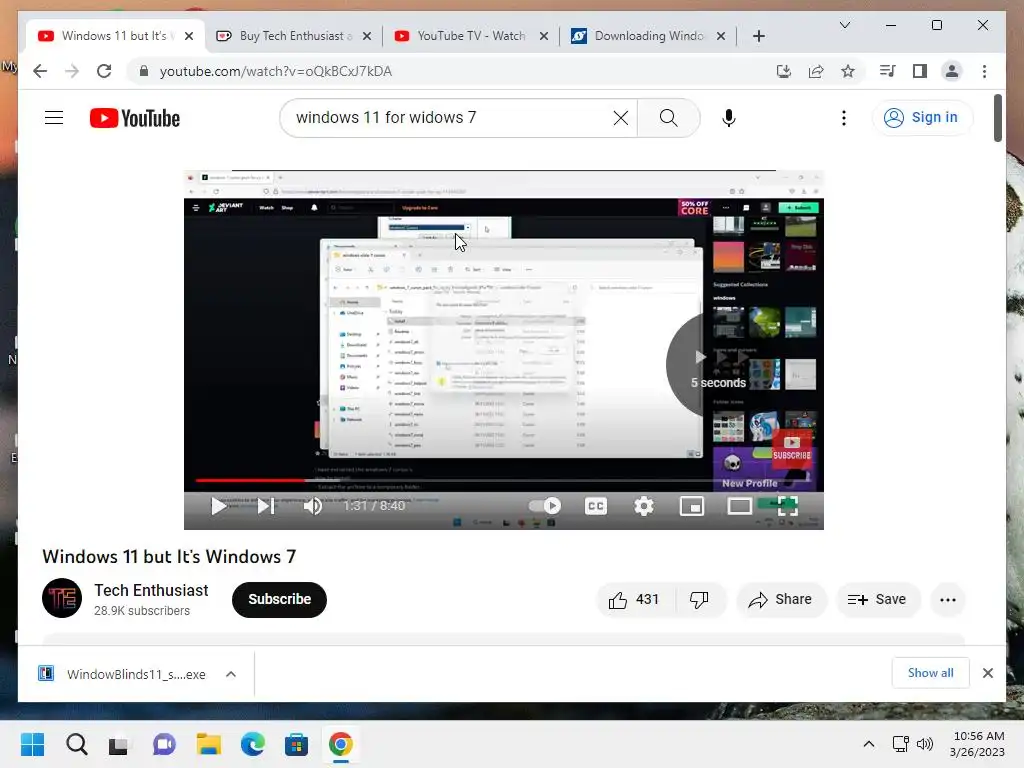Expand WindowBlinds download options arrow

231,674
